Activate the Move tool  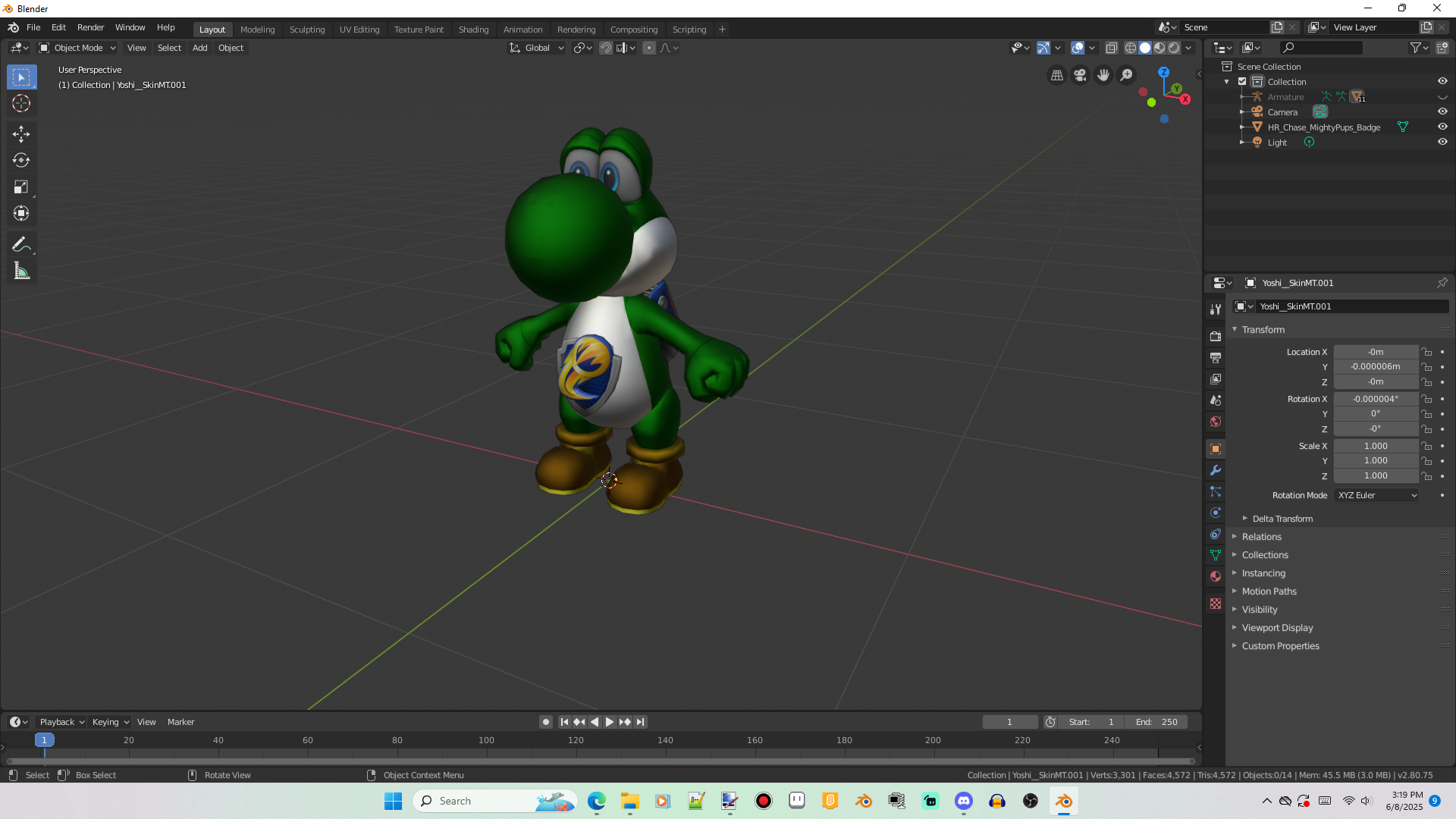[x=21, y=134]
